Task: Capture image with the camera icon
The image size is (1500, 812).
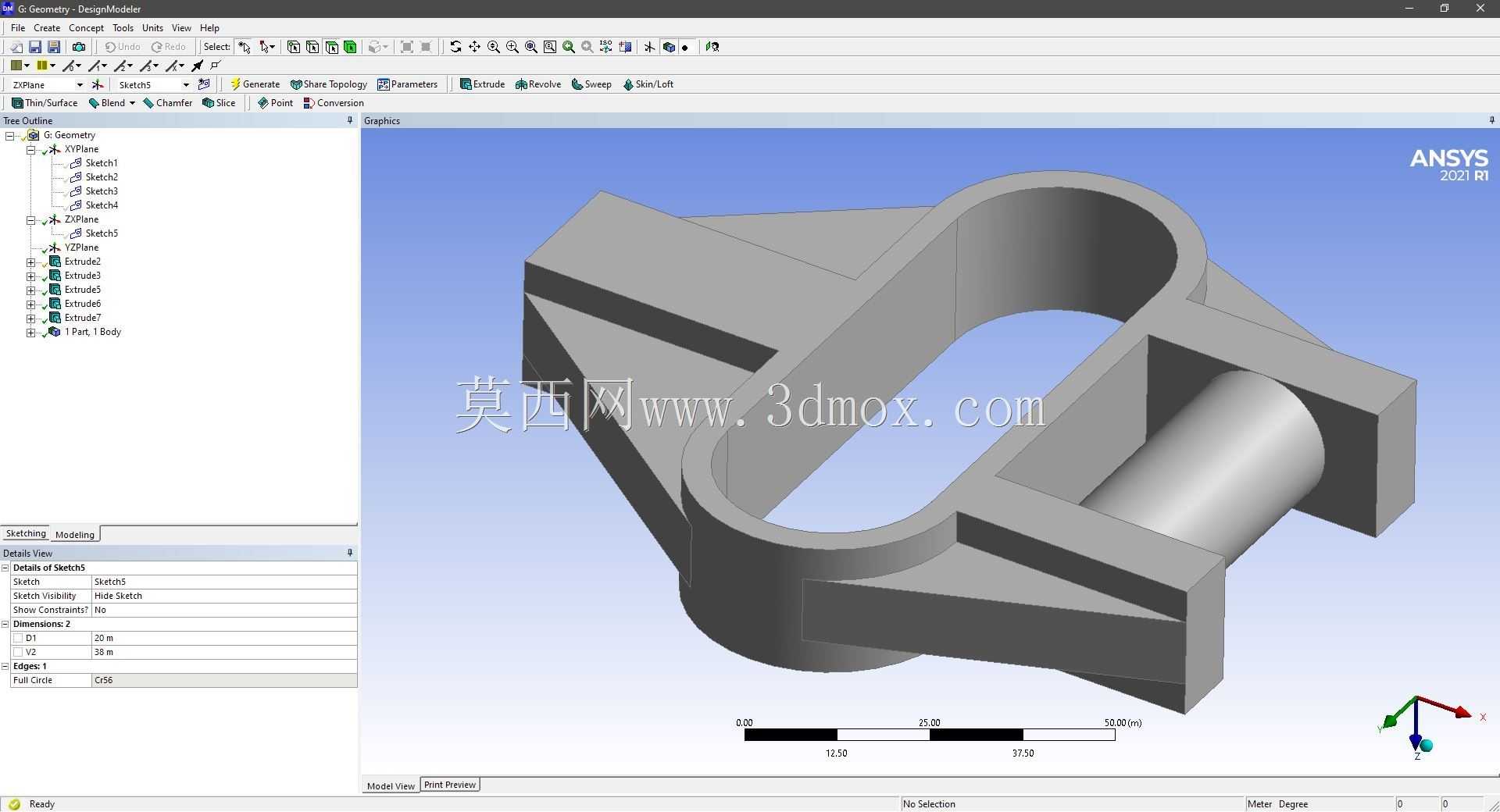Action: pos(79,47)
